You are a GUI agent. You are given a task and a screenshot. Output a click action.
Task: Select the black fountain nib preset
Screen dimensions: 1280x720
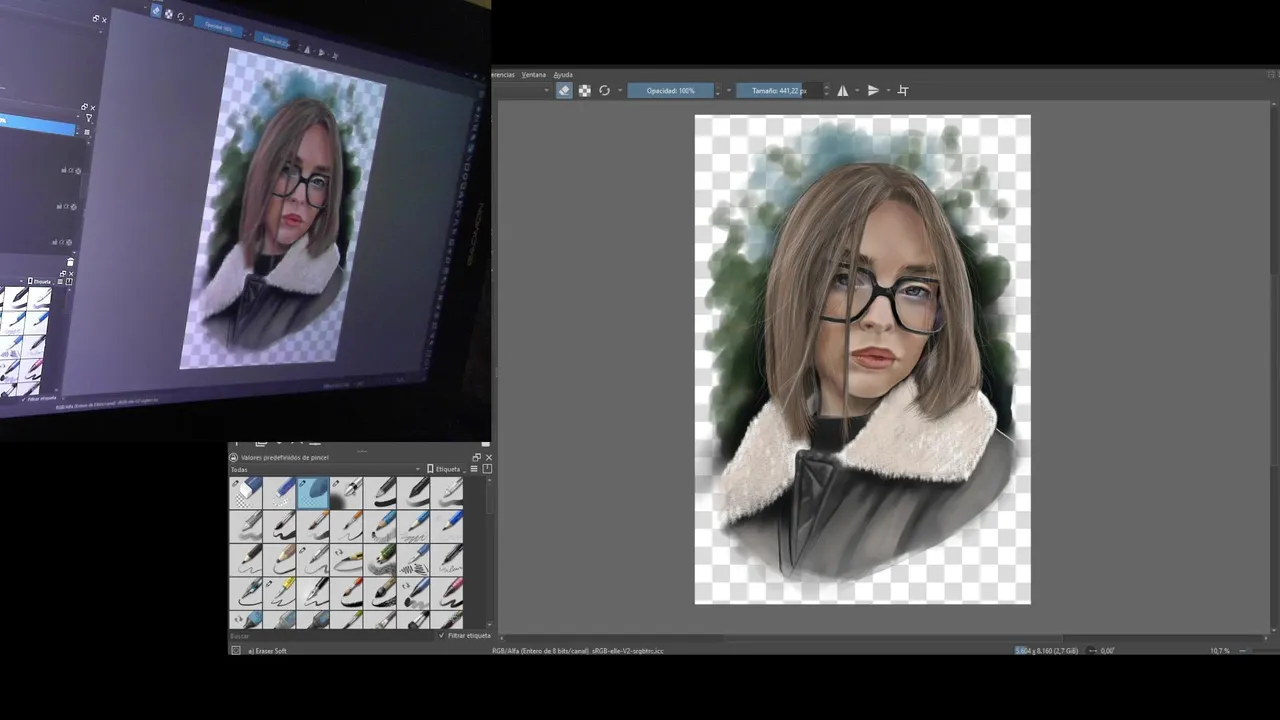tap(313, 592)
